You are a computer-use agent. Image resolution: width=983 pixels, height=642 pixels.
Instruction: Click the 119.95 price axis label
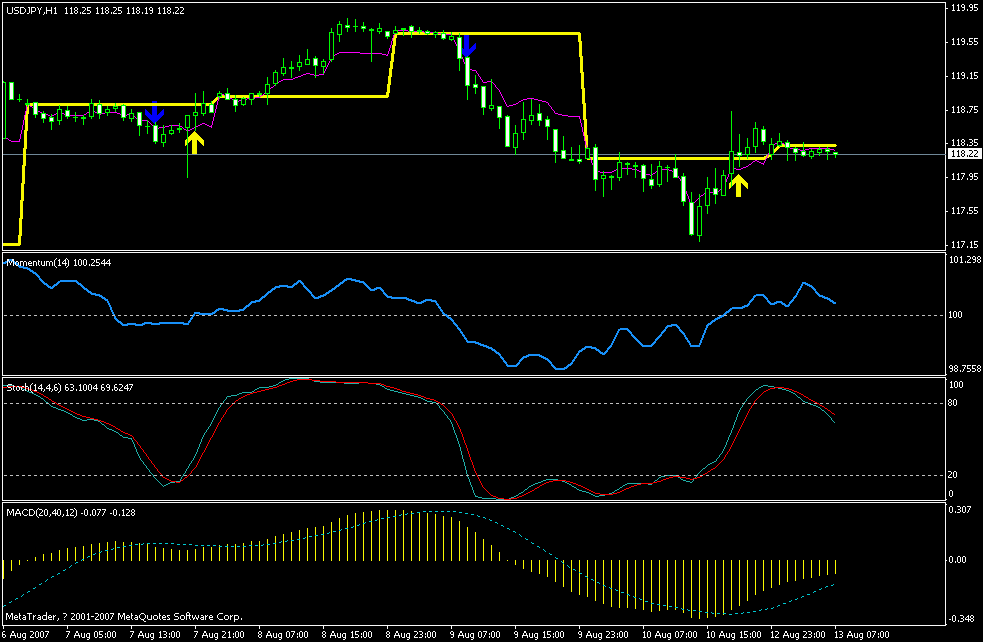click(x=963, y=8)
